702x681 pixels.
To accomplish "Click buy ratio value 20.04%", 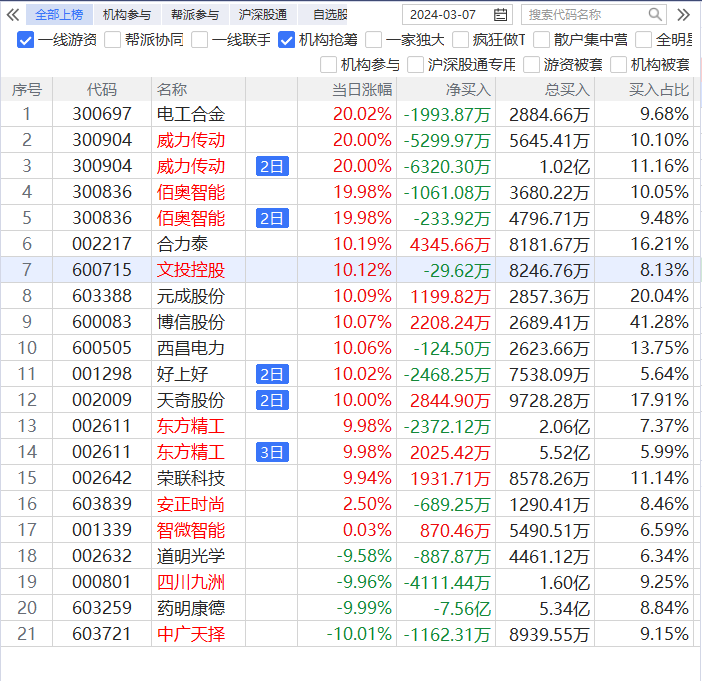I will [659, 296].
